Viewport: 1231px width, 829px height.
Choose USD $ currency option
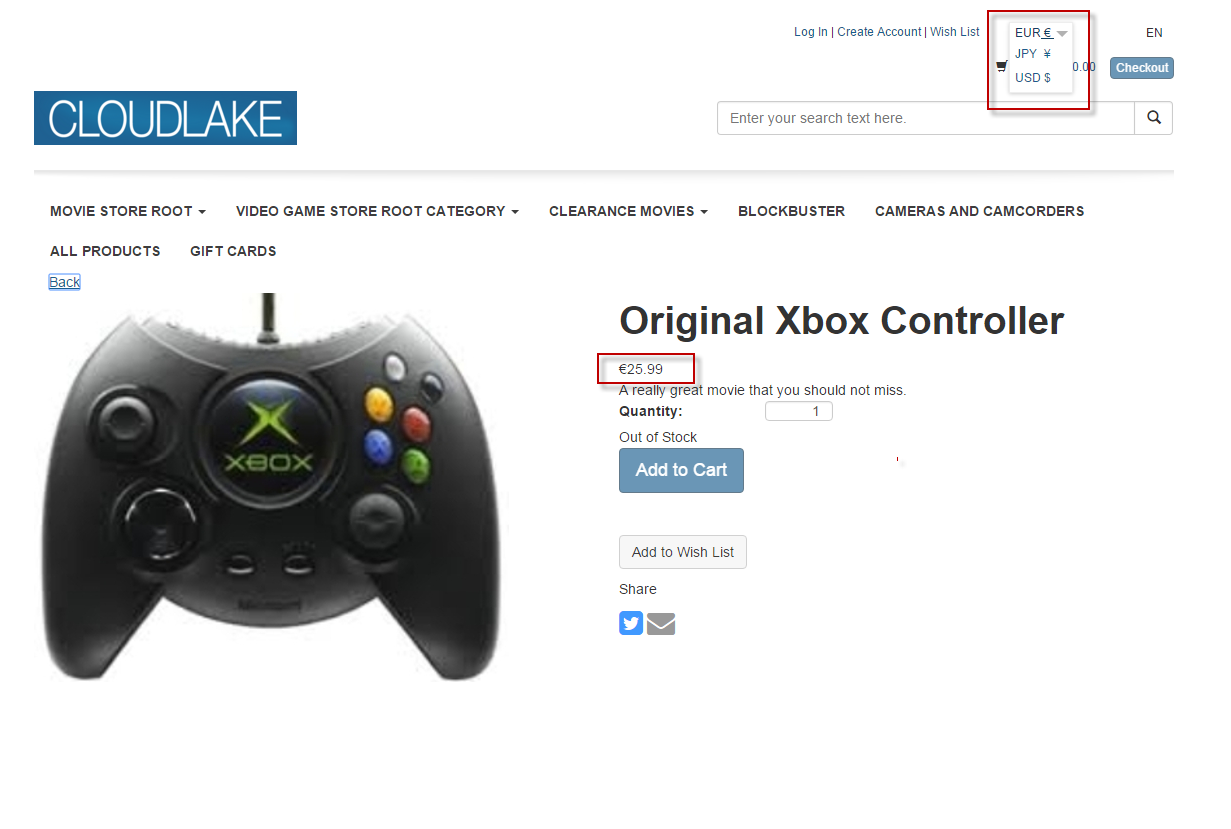click(1033, 78)
